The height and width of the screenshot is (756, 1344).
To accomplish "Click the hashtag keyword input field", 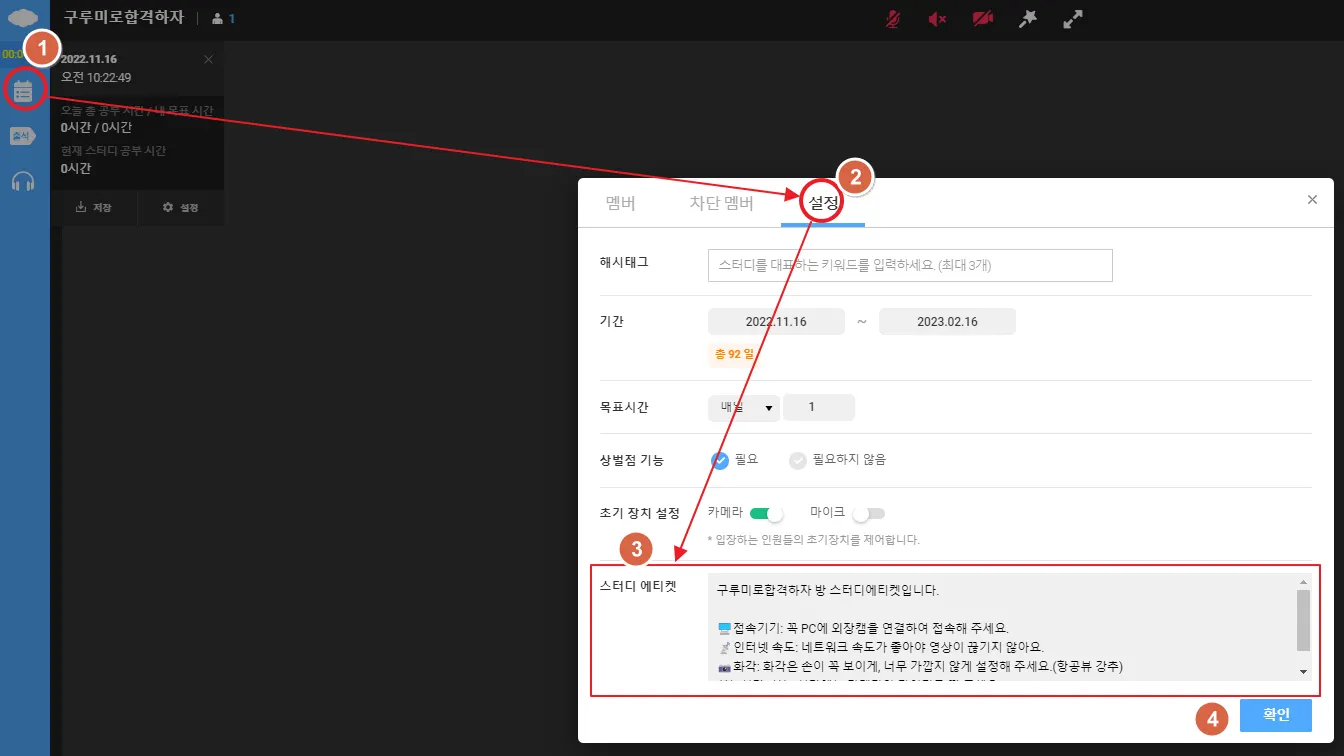I will click(910, 265).
